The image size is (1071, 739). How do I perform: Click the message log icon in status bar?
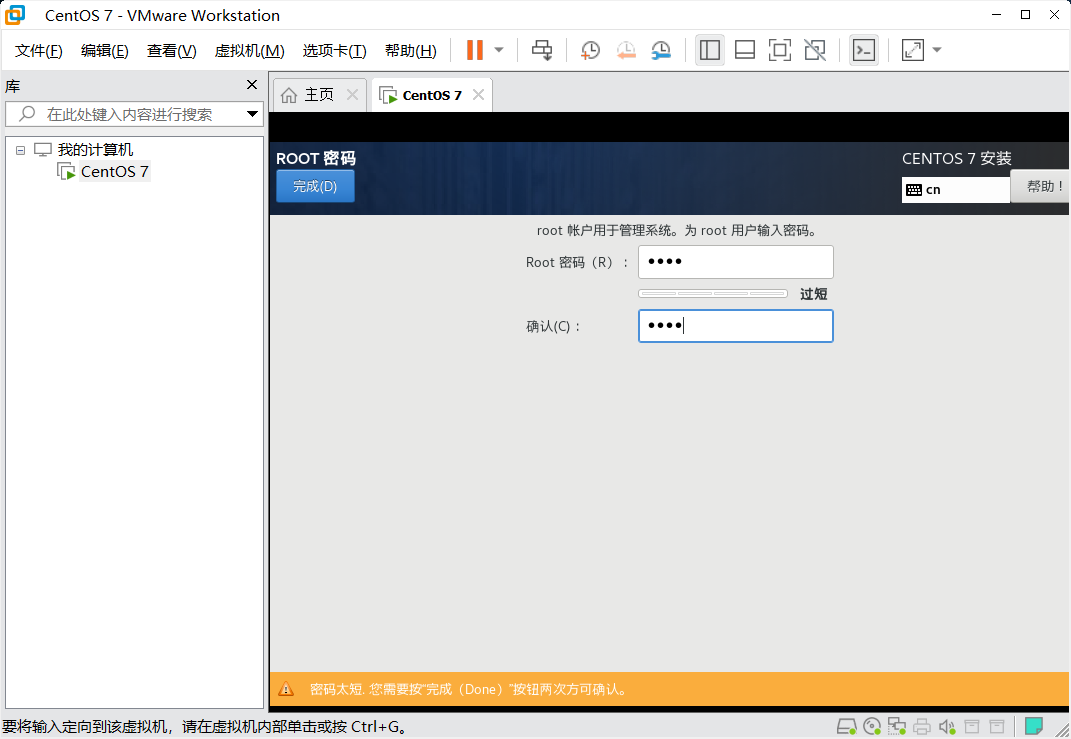(x=1034, y=726)
